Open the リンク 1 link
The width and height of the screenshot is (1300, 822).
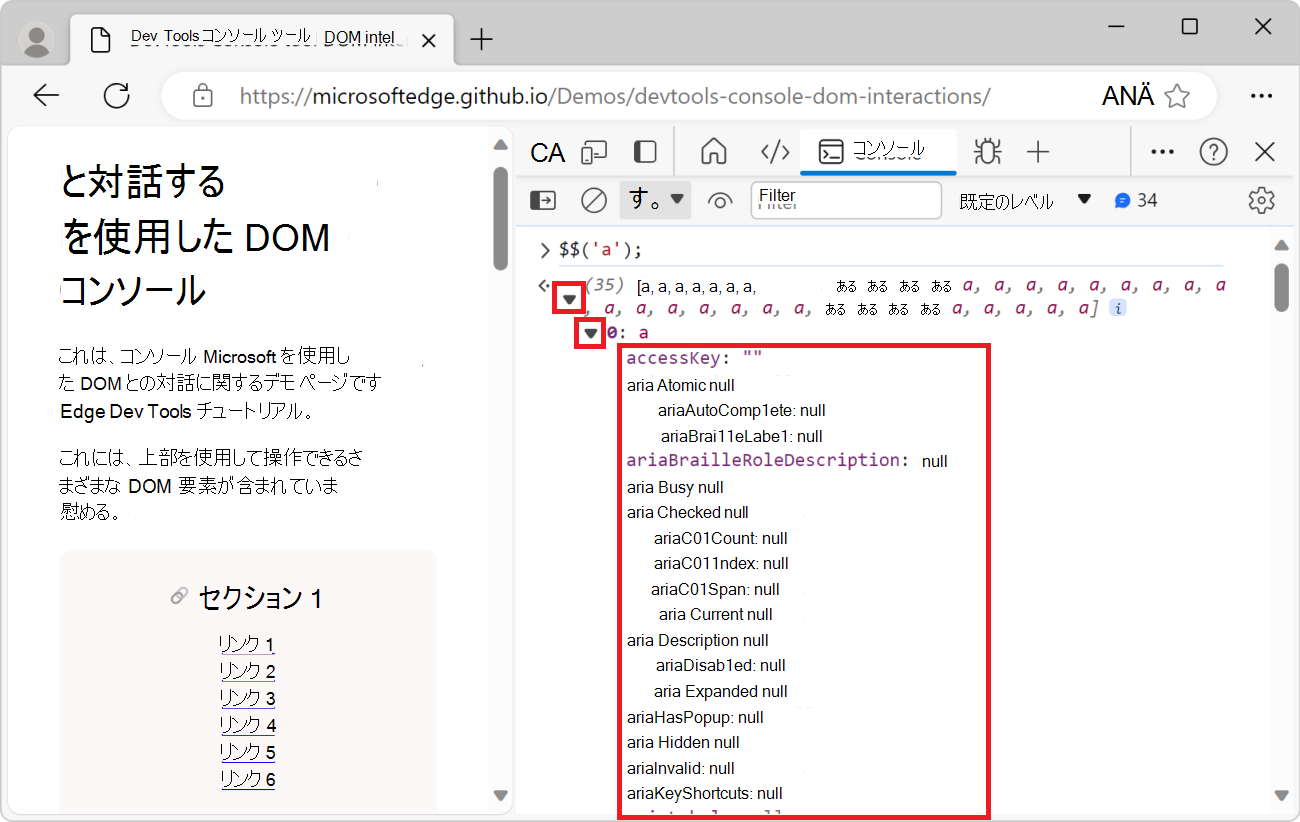247,644
